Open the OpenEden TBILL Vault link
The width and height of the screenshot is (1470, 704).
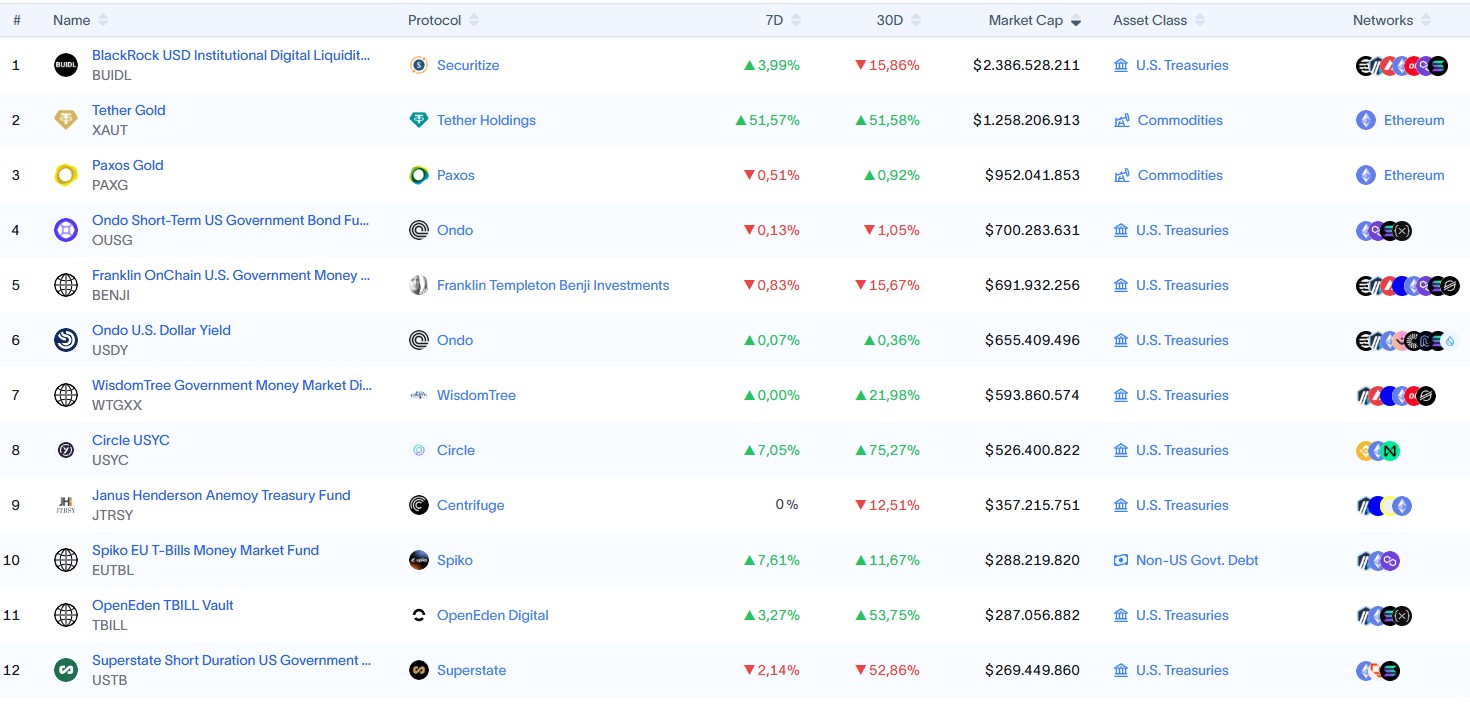[x=163, y=606]
